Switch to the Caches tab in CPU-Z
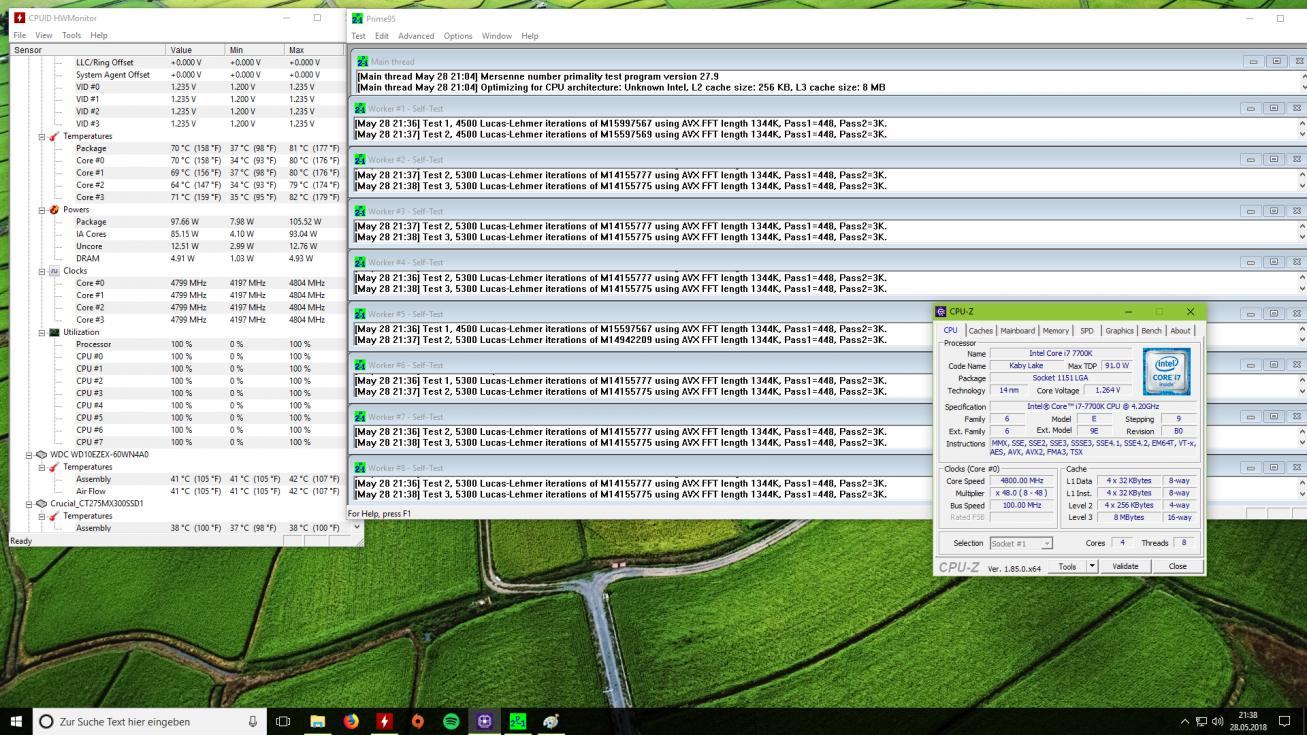Viewport: 1307px width, 735px height. [981, 331]
